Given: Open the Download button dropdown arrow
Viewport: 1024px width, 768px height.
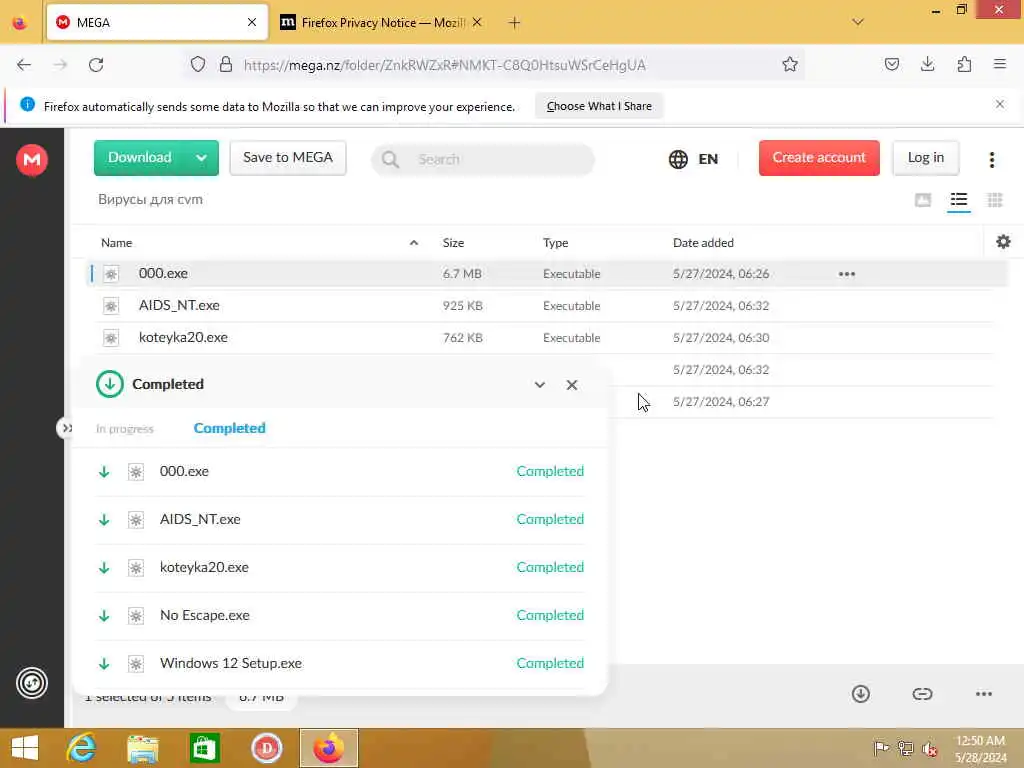Looking at the screenshot, I should point(202,157).
